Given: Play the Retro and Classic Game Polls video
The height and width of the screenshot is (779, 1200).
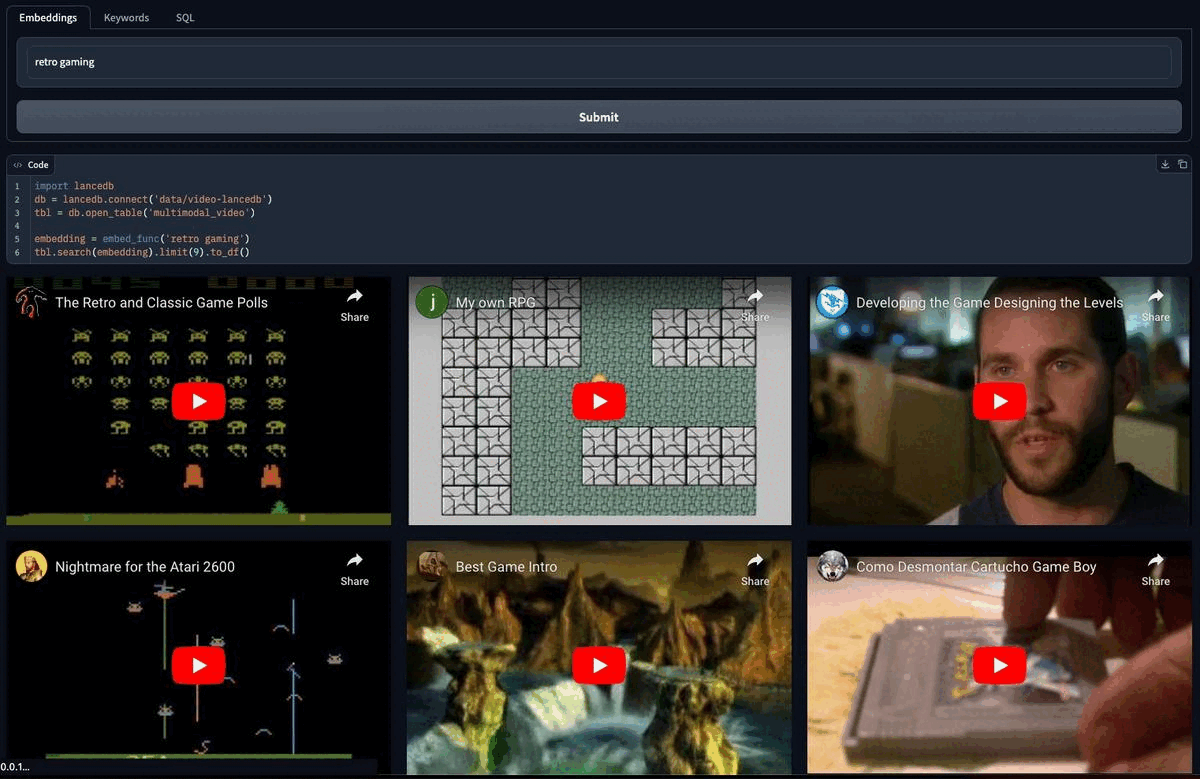Looking at the screenshot, I should tap(198, 401).
